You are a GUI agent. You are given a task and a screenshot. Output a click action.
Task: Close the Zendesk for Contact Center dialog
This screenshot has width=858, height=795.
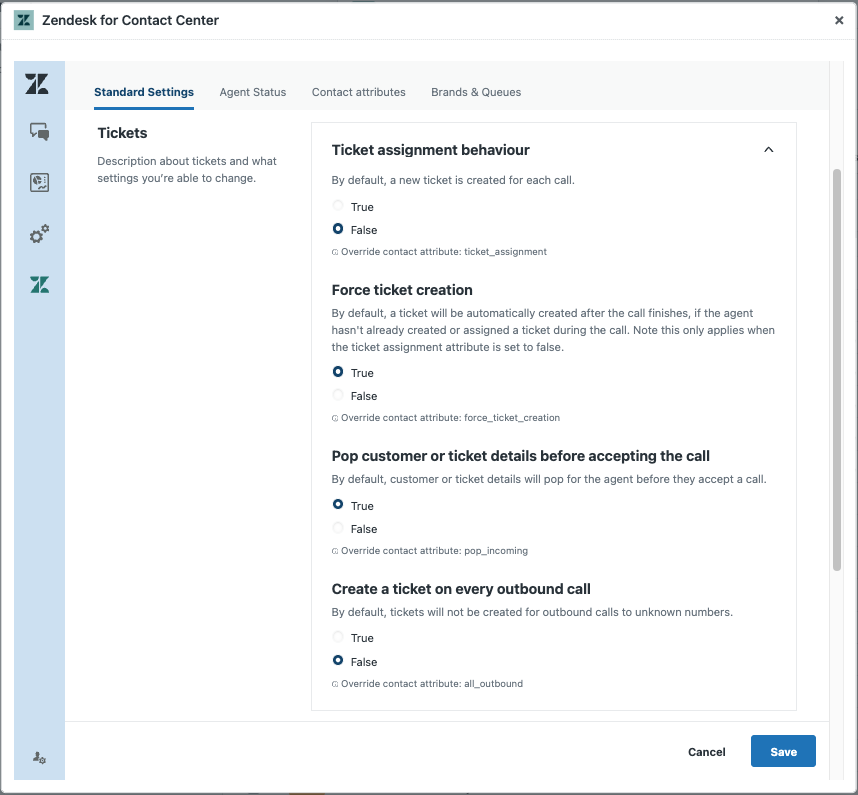pyautogui.click(x=839, y=20)
